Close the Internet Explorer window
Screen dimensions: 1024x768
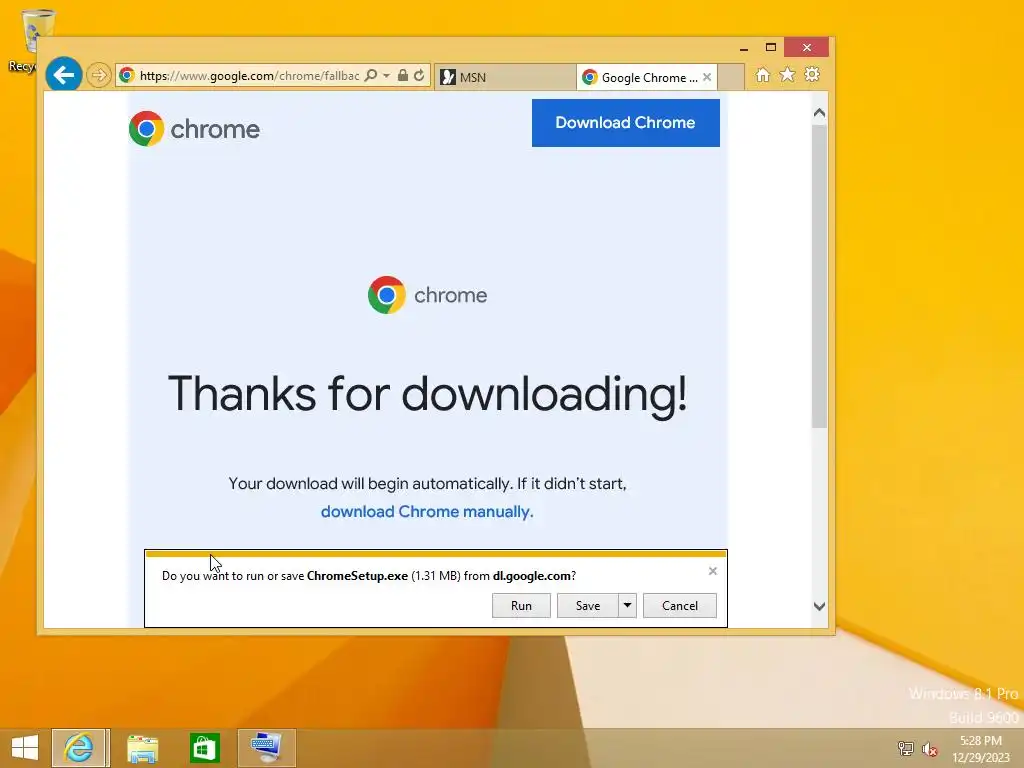click(807, 48)
